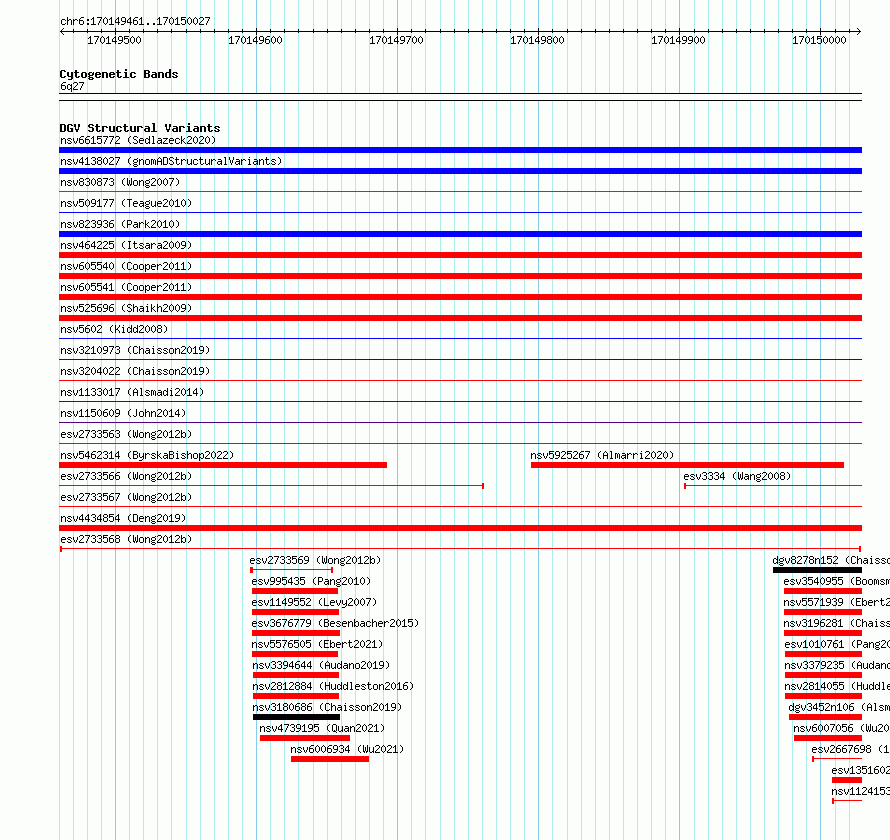Select nsv5571939 (Ebert) variant label
This screenshot has height=840, width=890.
coord(837,602)
